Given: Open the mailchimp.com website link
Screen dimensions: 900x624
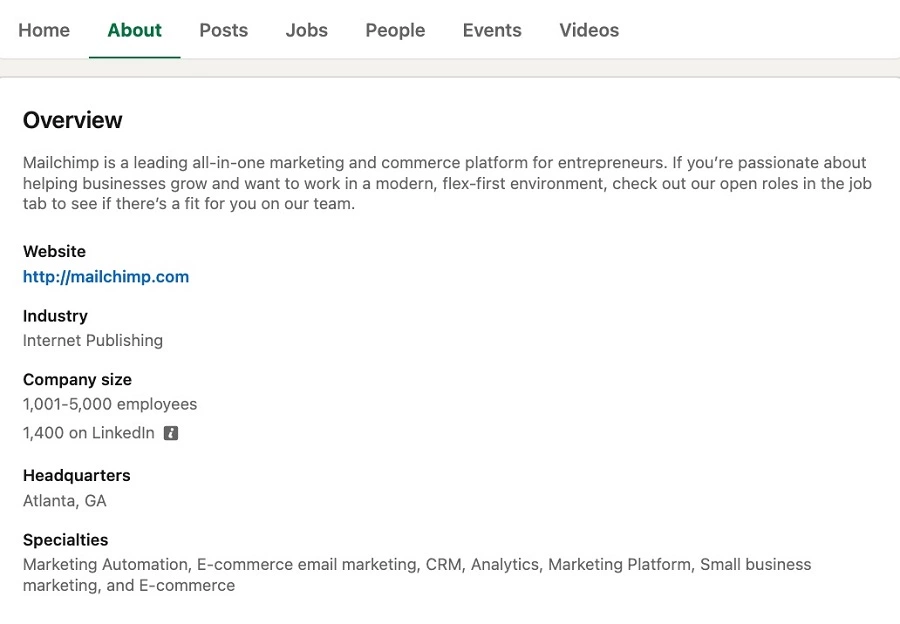Looking at the screenshot, I should (x=106, y=277).
